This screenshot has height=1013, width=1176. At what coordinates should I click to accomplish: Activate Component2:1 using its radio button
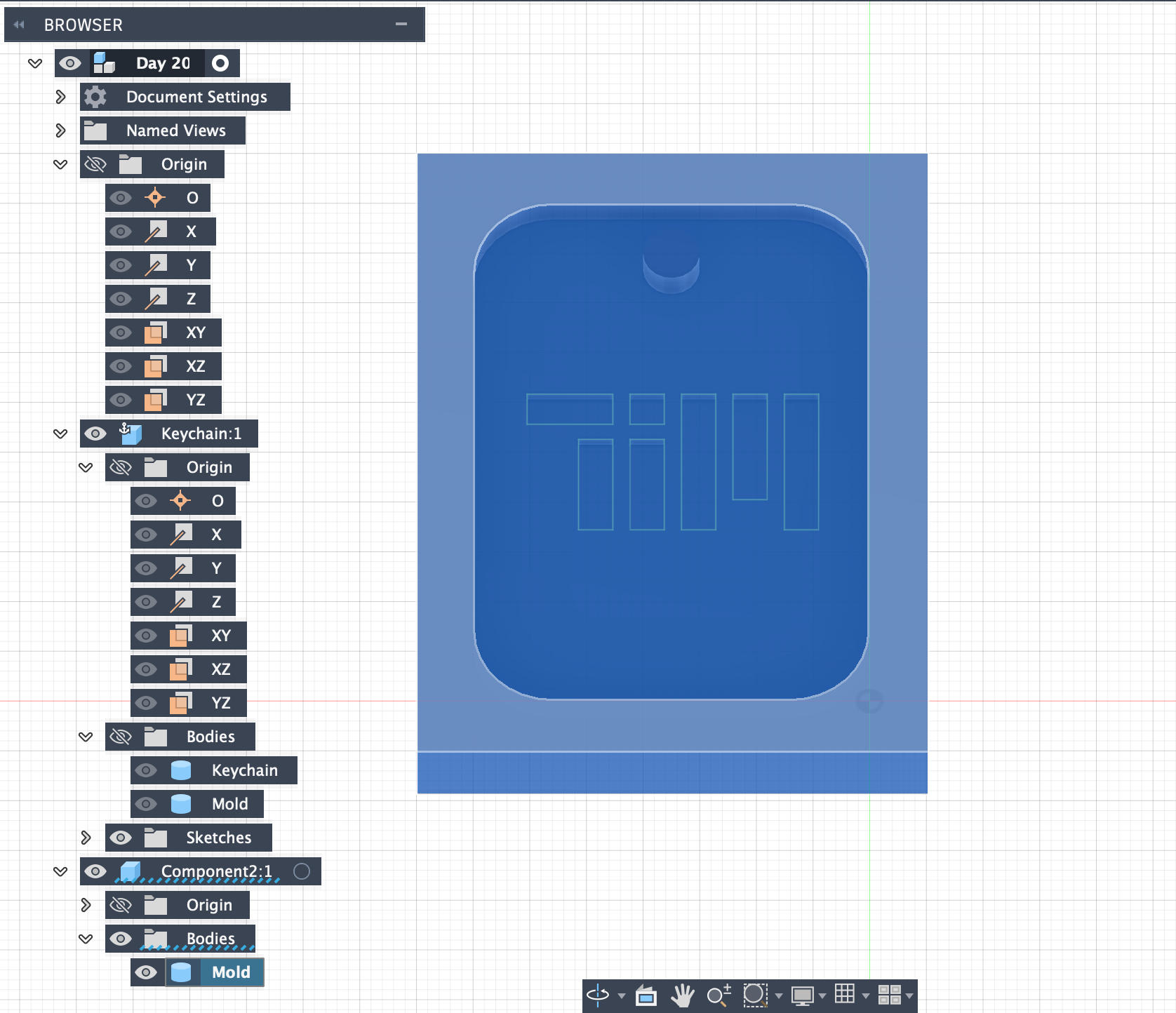302,871
